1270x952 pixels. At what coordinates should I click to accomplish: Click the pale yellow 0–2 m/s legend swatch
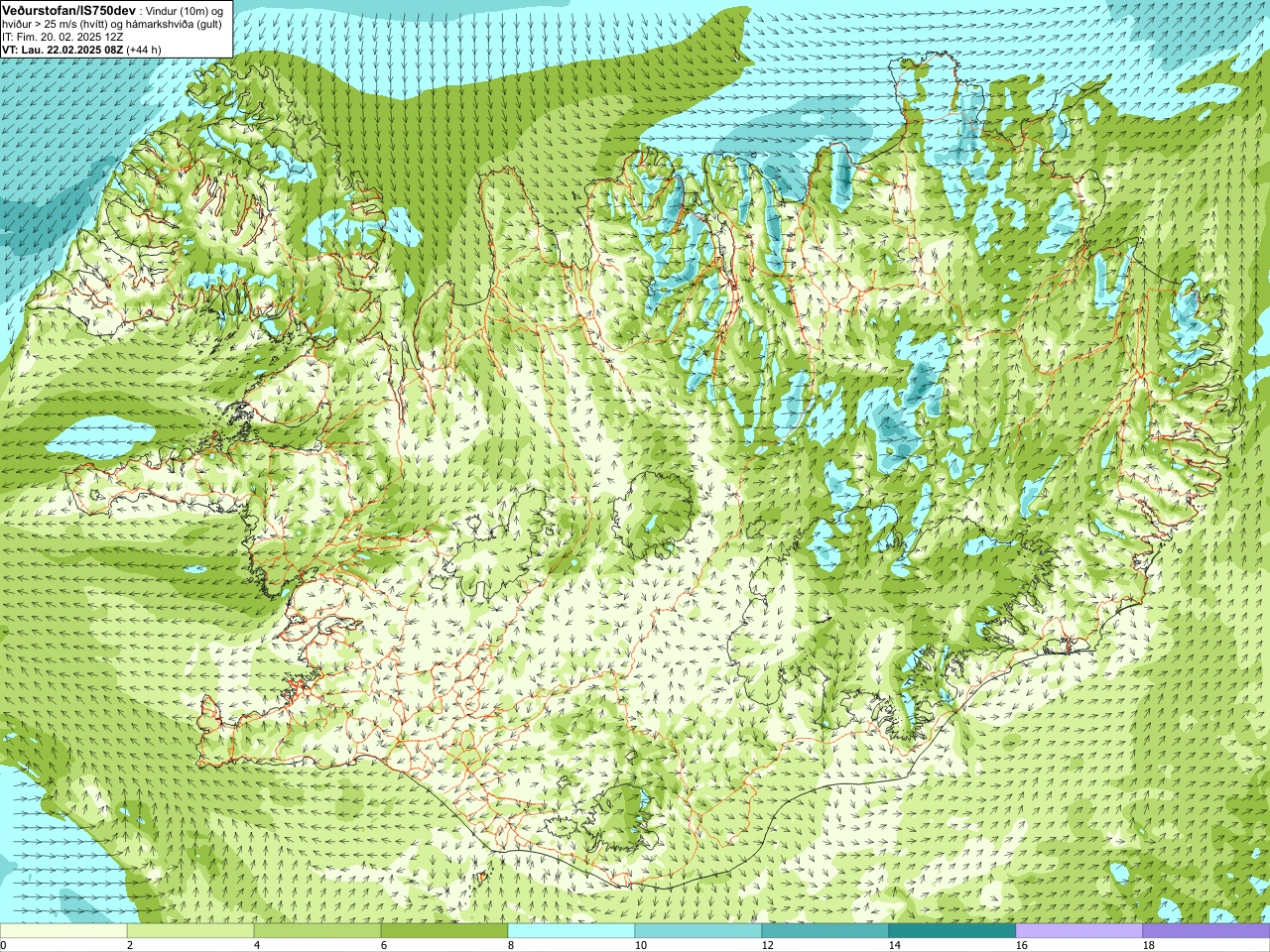[x=63, y=932]
